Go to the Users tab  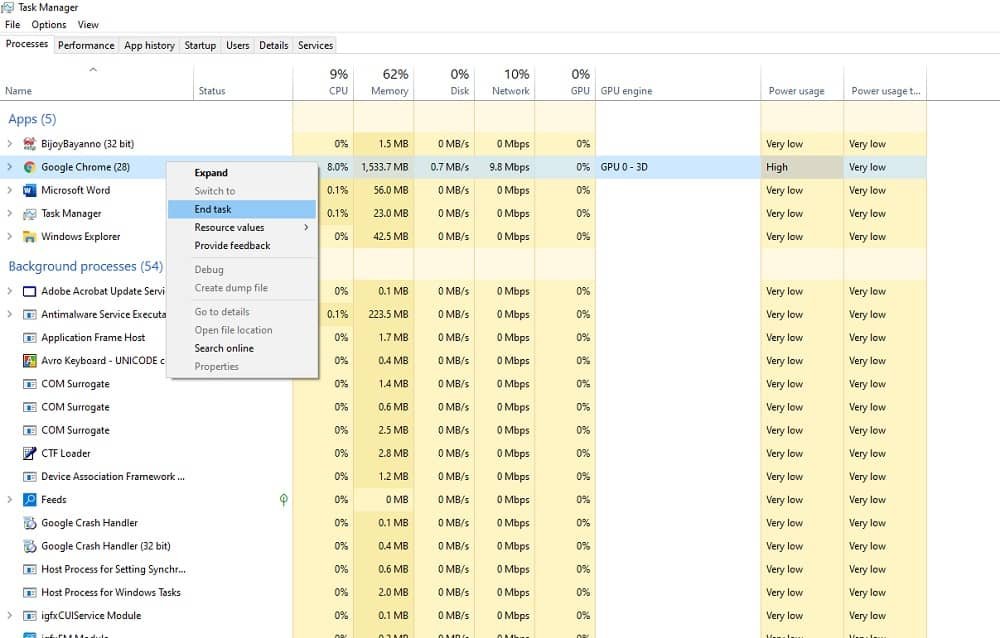(238, 45)
